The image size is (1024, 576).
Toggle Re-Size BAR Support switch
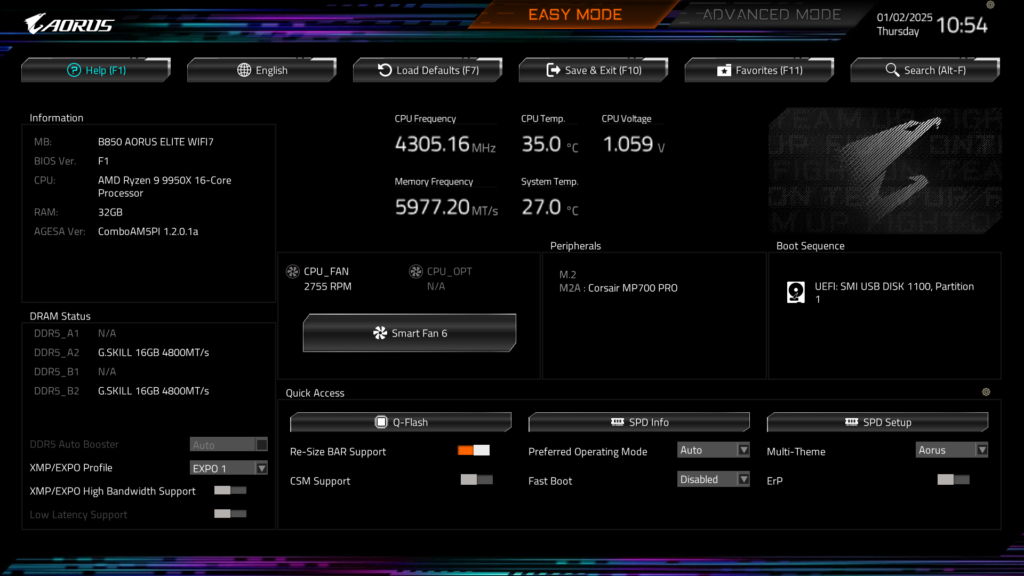pyautogui.click(x=473, y=451)
